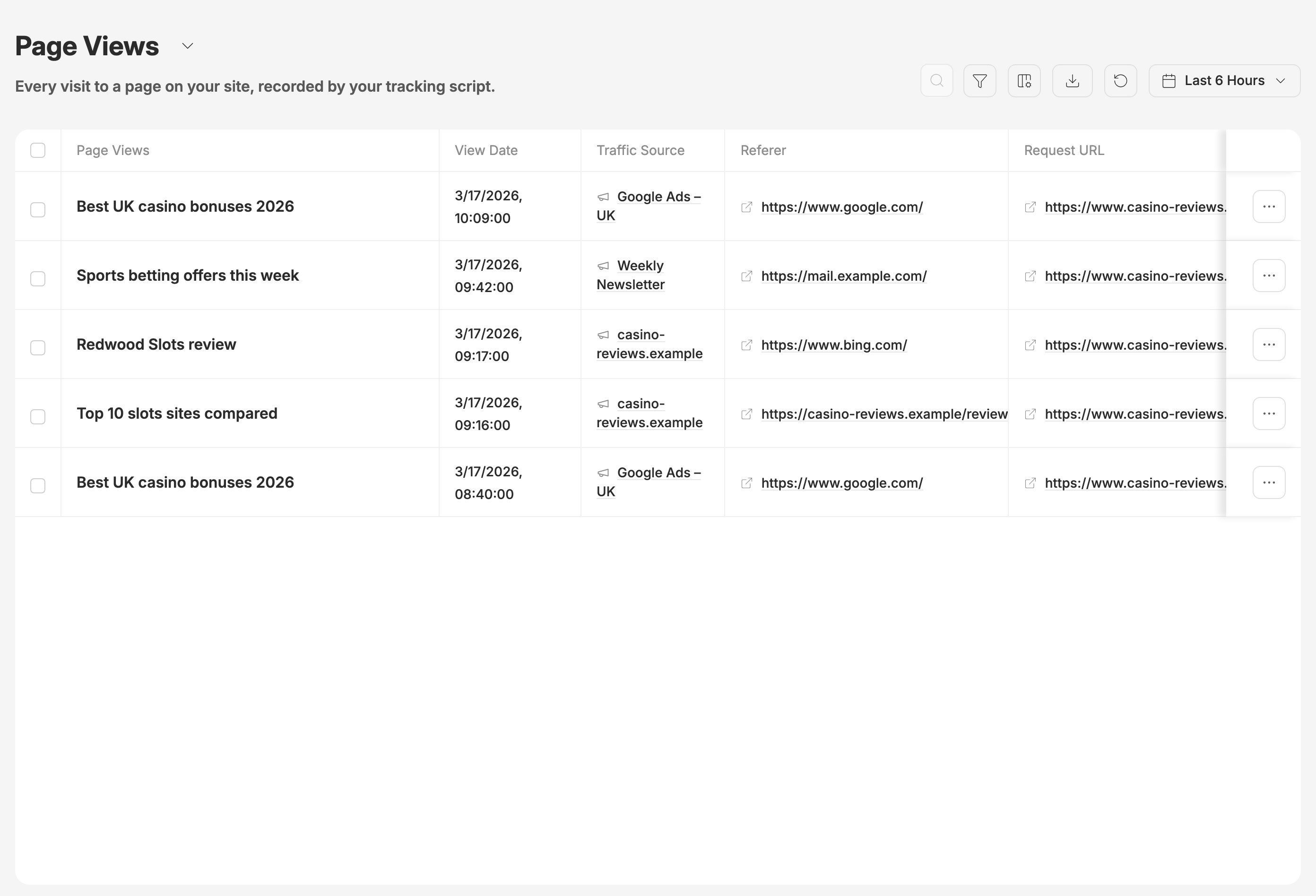The width and height of the screenshot is (1316, 896).
Task: Open the Last 6 Hours time range dropdown
Action: tap(1224, 81)
